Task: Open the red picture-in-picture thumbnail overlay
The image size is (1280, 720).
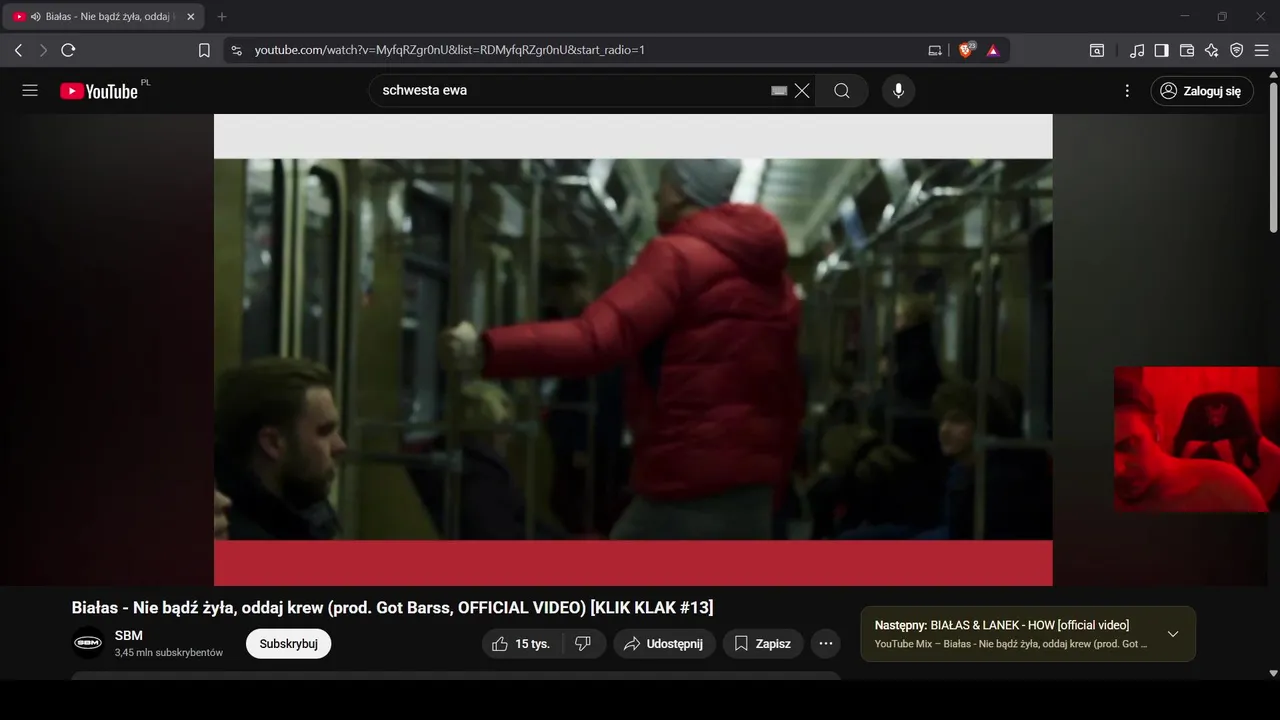Action: pos(1197,439)
